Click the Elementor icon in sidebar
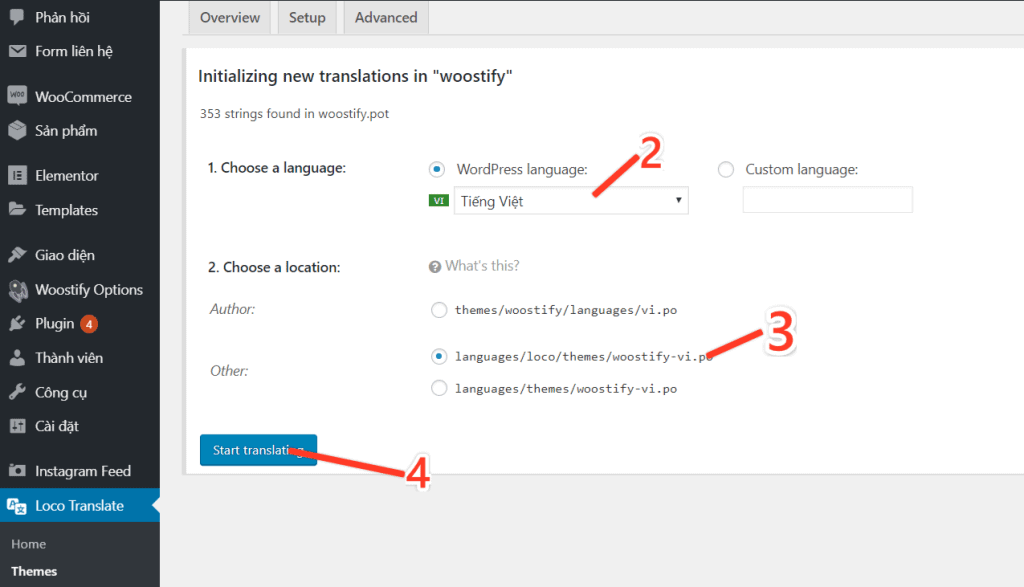Screen dimensions: 1024x587 [18, 176]
